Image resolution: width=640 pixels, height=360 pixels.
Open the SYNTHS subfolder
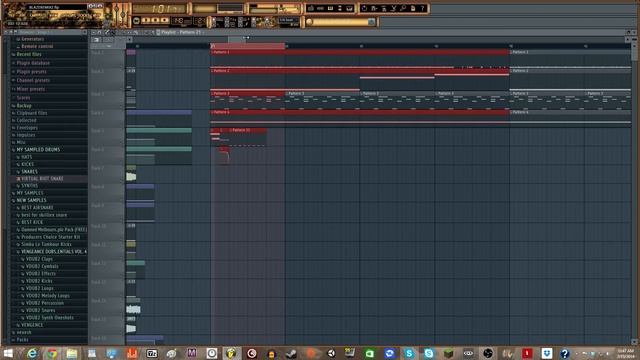click(29, 186)
